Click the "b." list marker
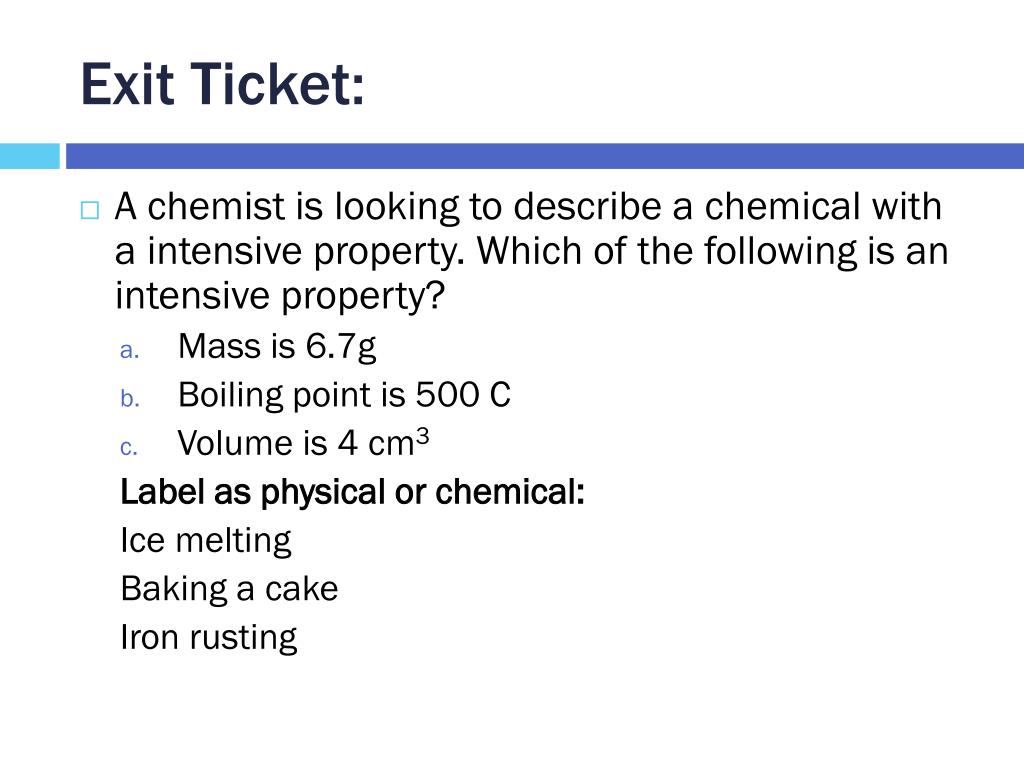The image size is (1024, 768). [x=127, y=398]
